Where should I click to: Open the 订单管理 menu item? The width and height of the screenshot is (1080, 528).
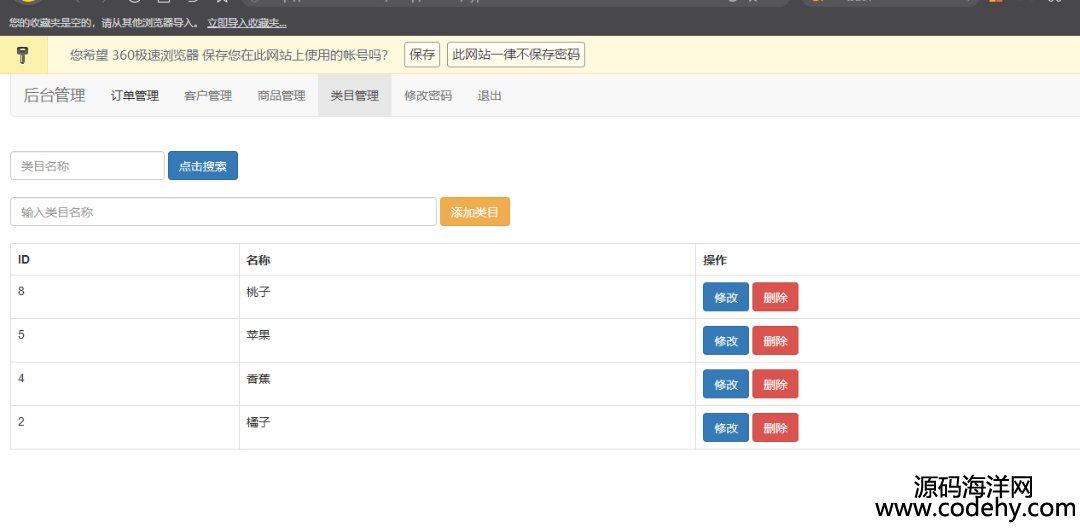pyautogui.click(x=134, y=96)
